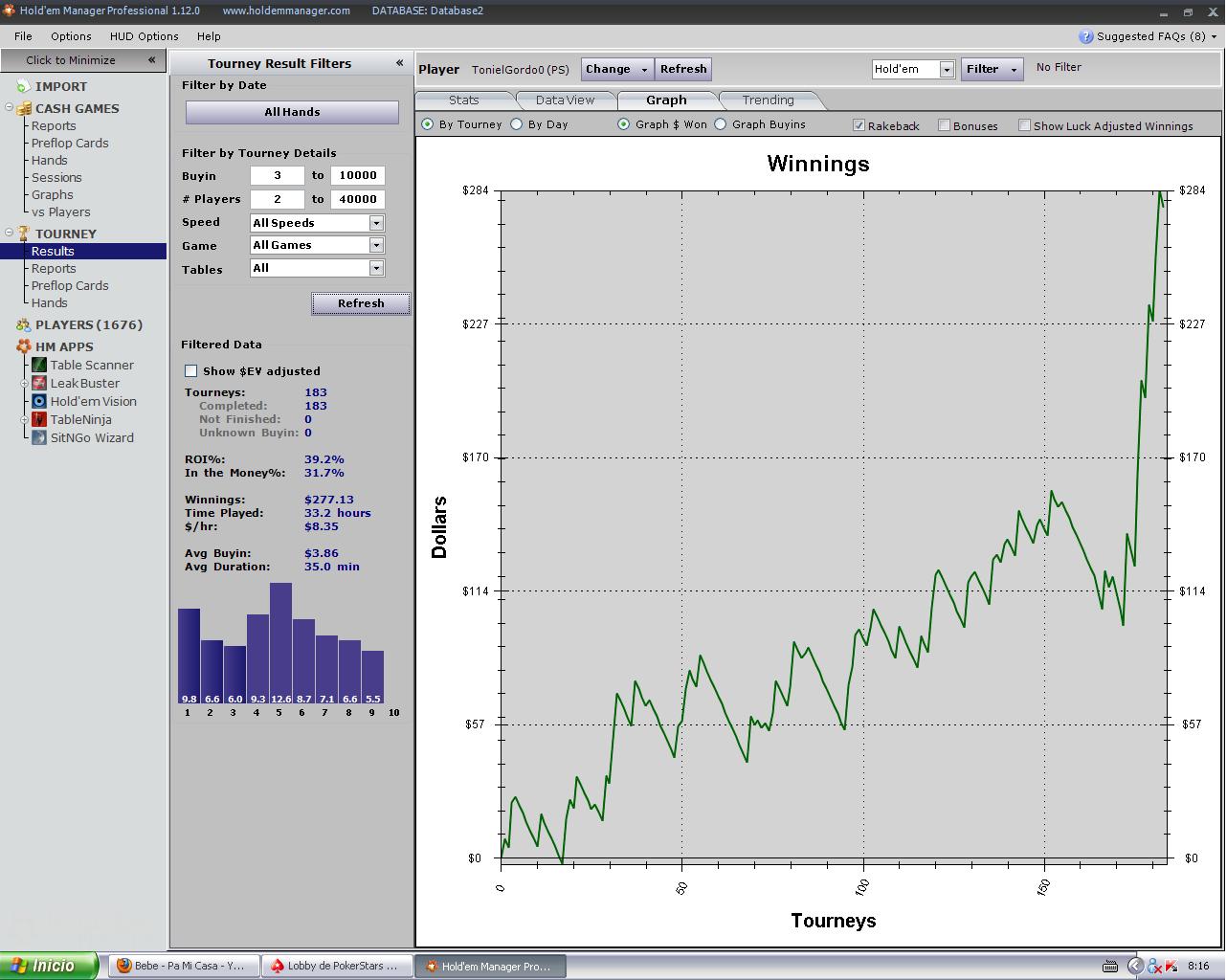Switch to the Stats tab

point(464,100)
